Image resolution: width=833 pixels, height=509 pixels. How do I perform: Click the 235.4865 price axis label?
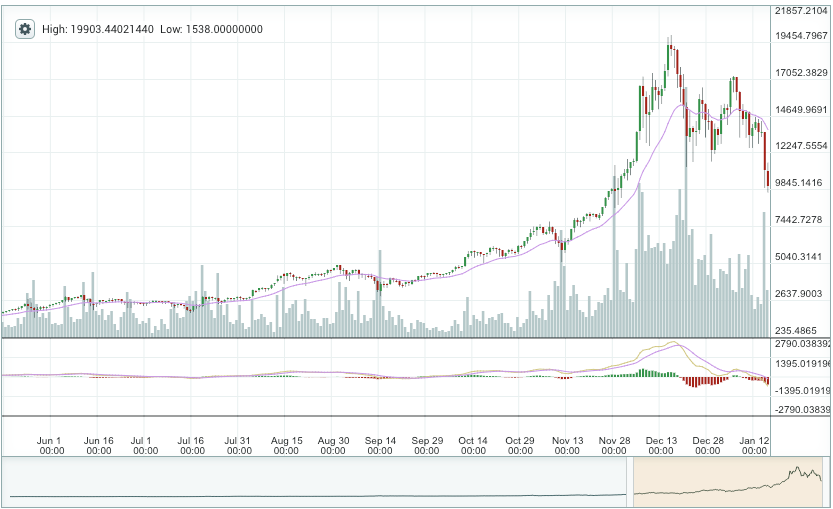[x=796, y=330]
